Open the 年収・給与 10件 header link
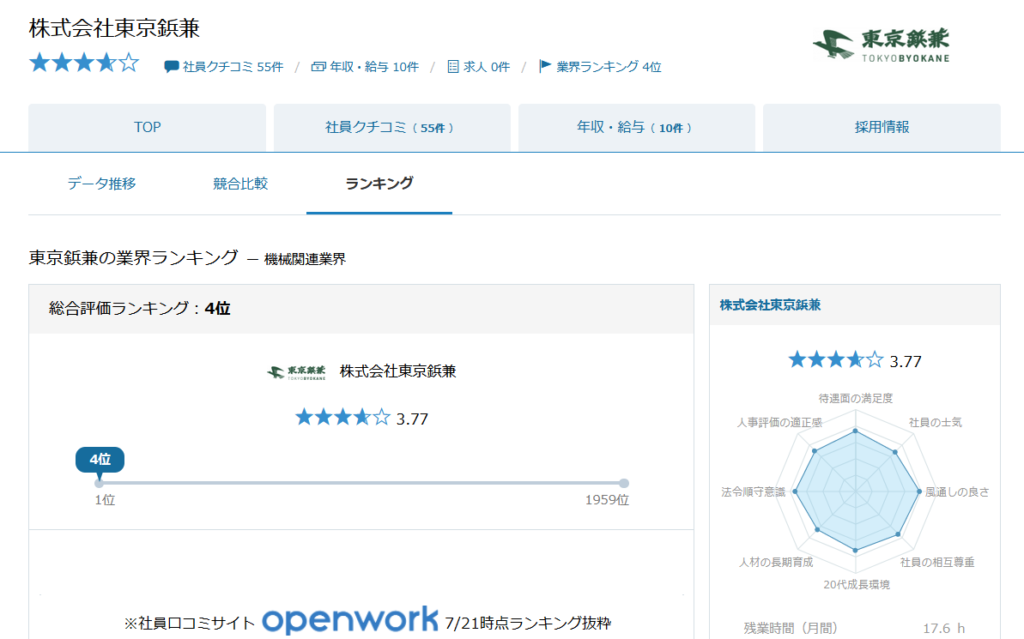Viewport: 1024px width, 639px height. (374, 67)
